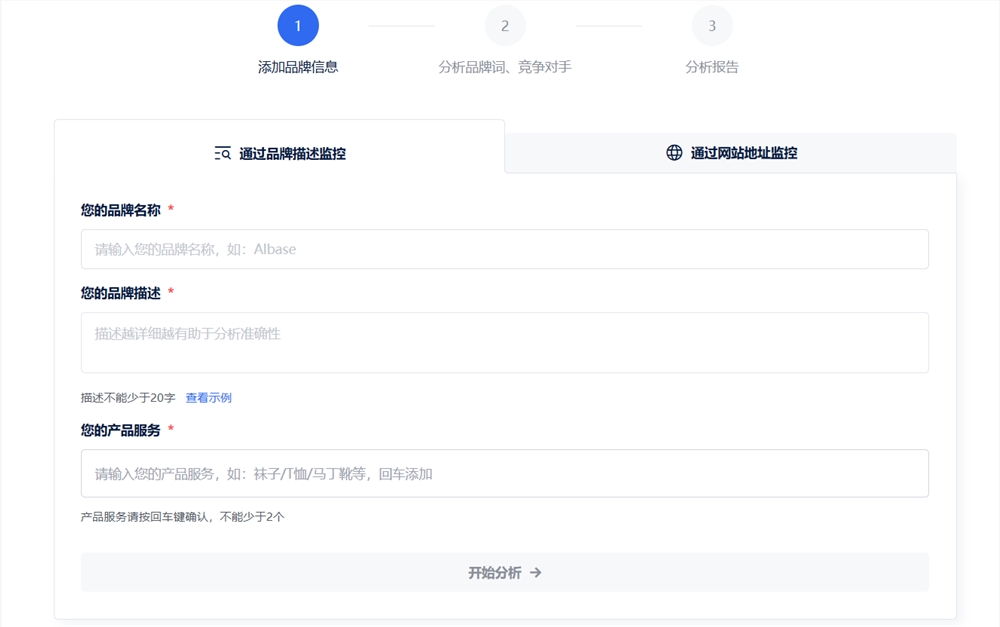Viewport: 1000px width, 627px height.
Task: Click the globe icon on 通过网站地址监控 tab
Action: click(673, 153)
